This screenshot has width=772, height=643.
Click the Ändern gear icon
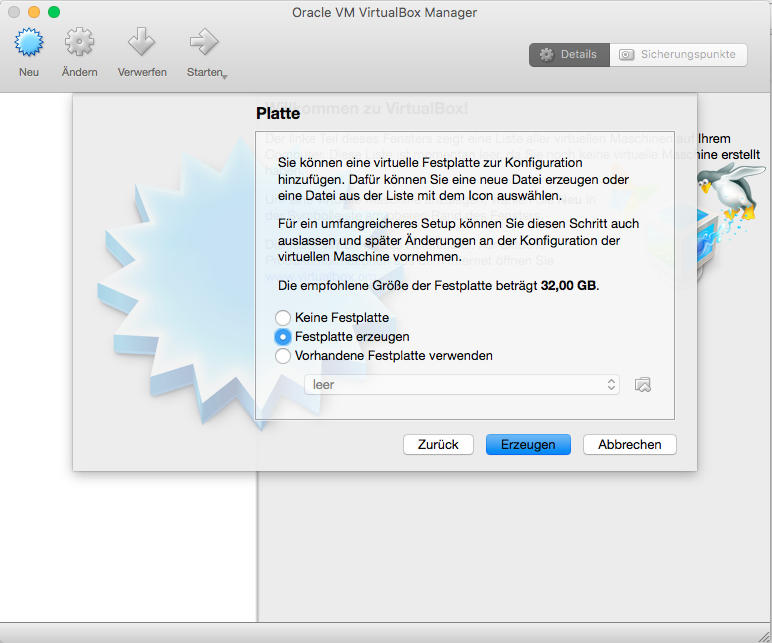[79, 43]
